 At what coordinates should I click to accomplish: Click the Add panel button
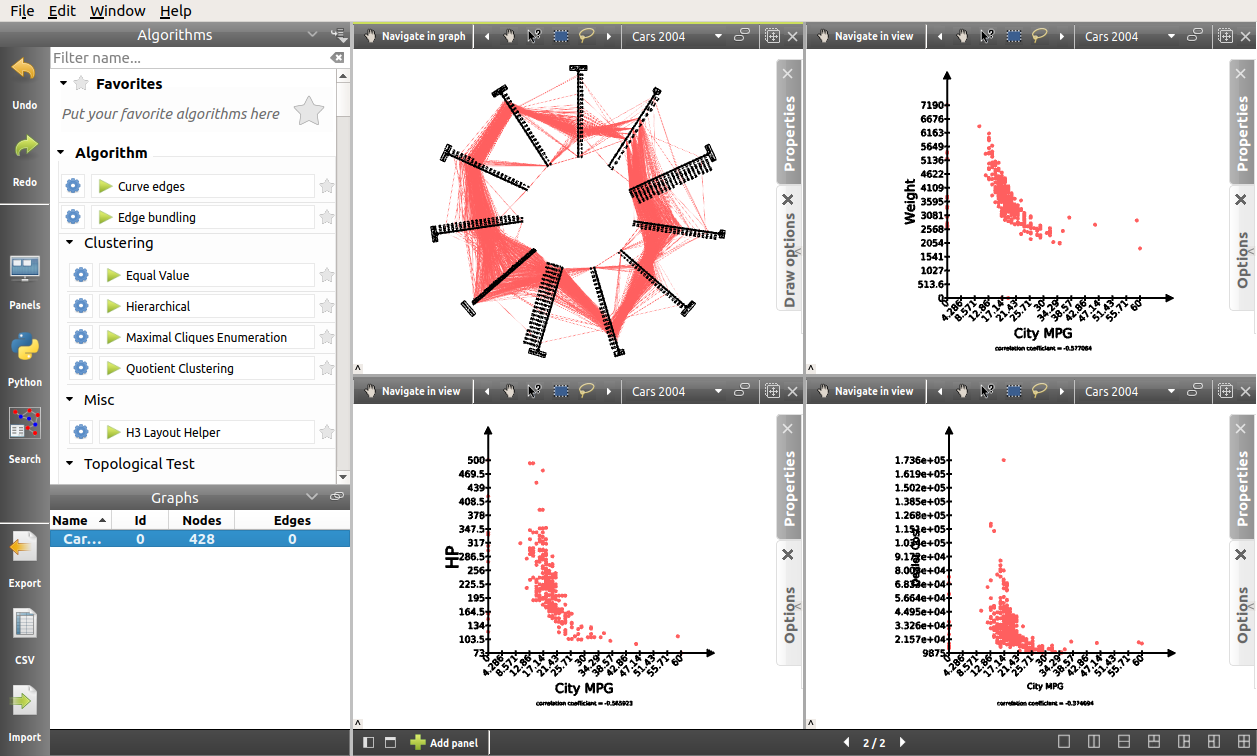pos(444,743)
